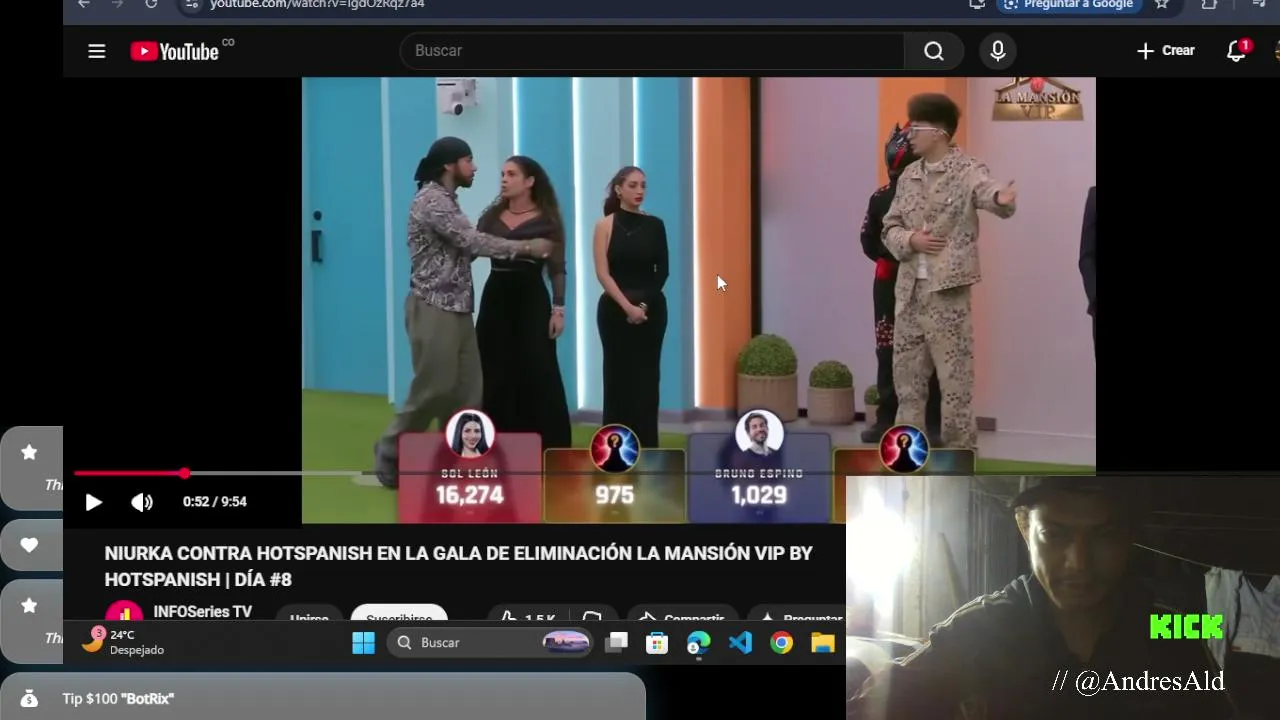Click the browser forward arrow

point(117,4)
